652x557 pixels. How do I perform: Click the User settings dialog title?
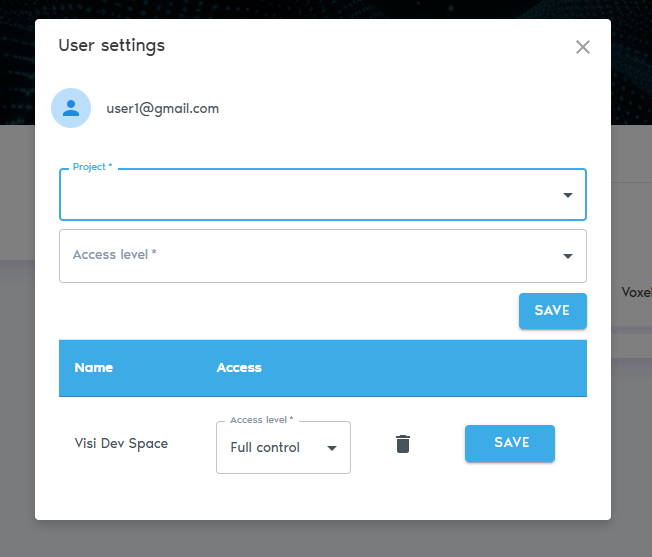coord(112,45)
